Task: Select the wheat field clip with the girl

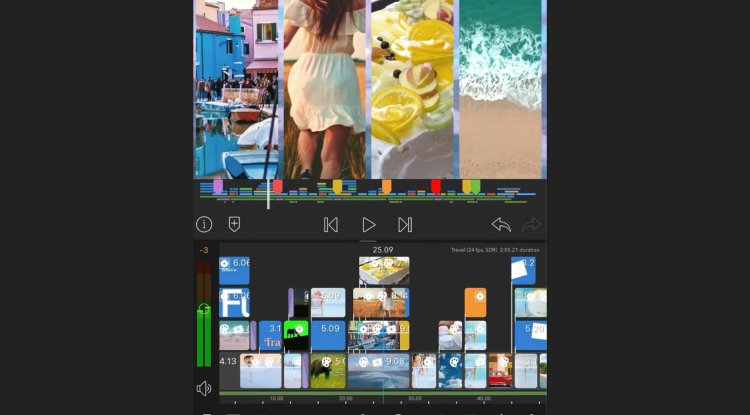Action: coord(381,303)
